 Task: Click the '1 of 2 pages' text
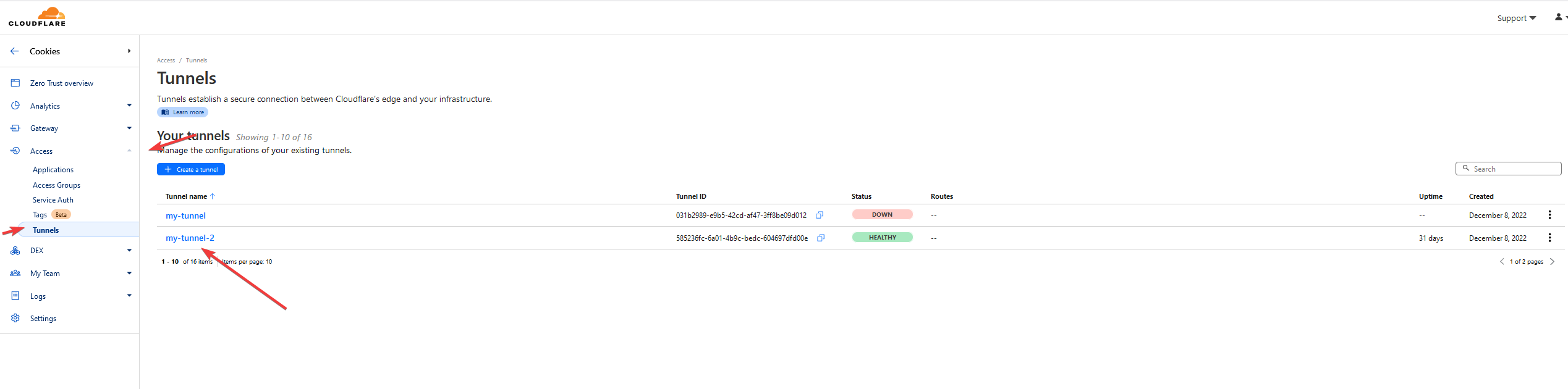click(x=1527, y=262)
